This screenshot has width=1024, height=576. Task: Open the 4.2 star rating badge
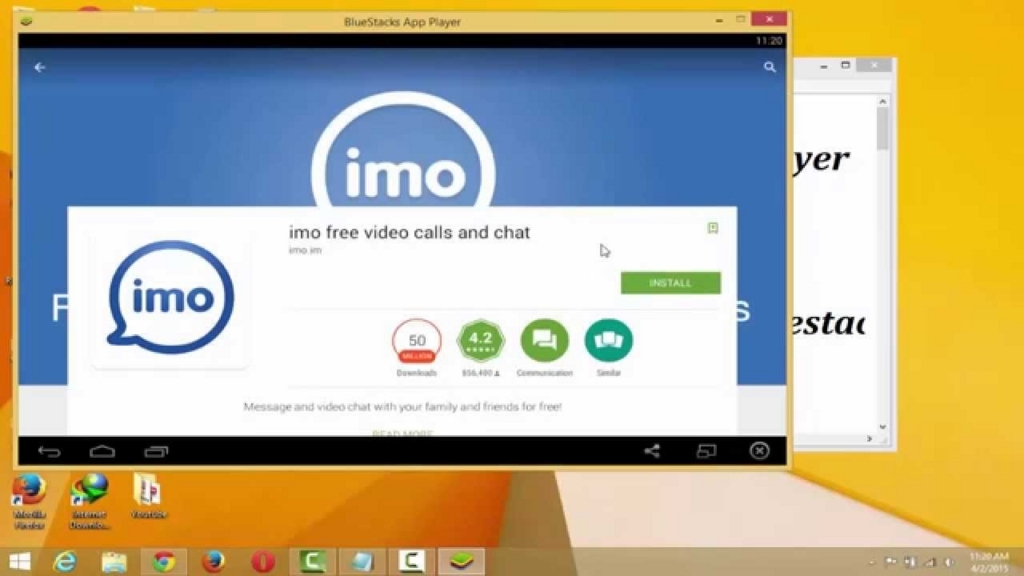coord(481,340)
